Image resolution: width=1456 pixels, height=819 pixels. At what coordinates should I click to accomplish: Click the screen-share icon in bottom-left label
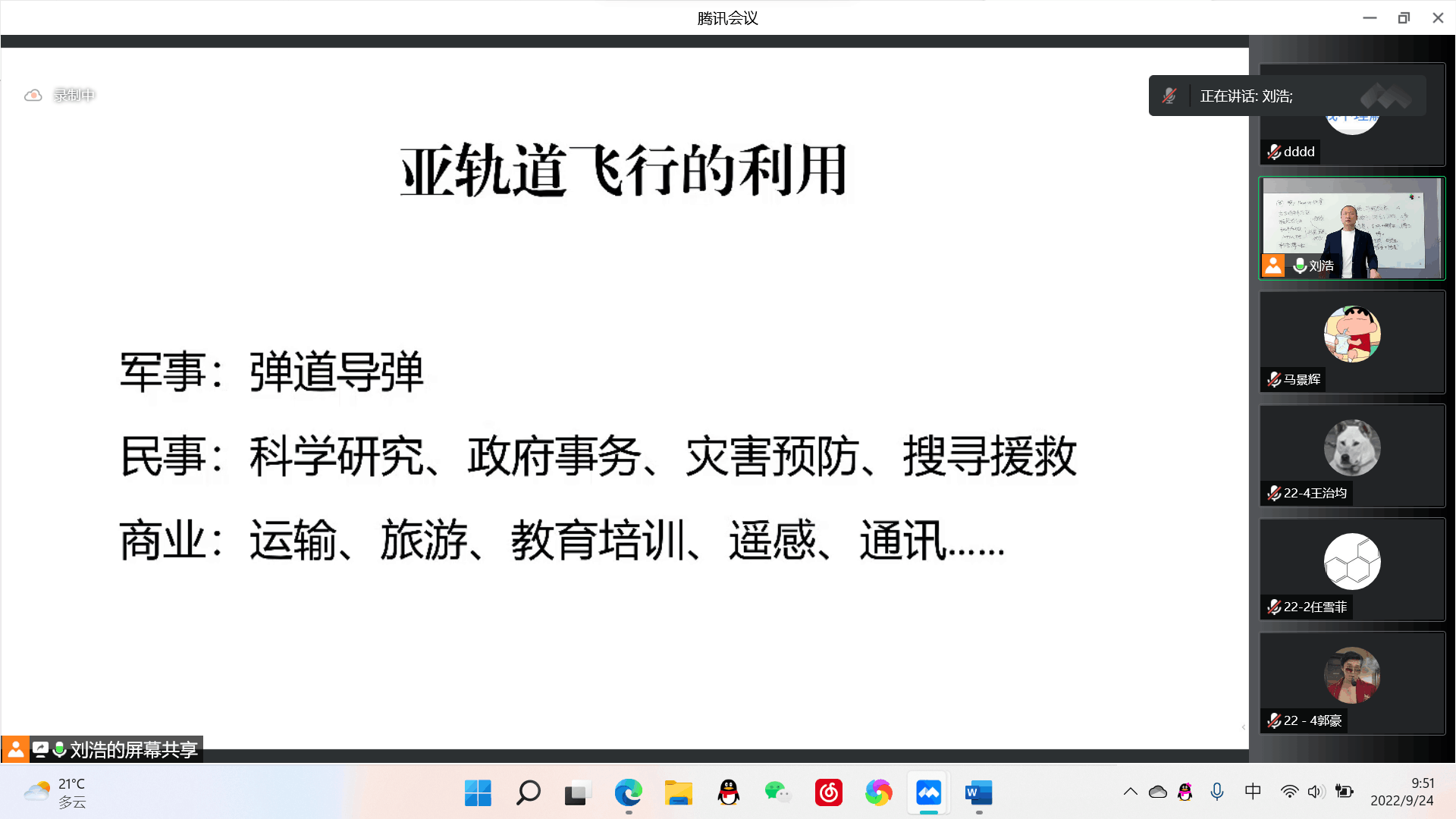(40, 750)
